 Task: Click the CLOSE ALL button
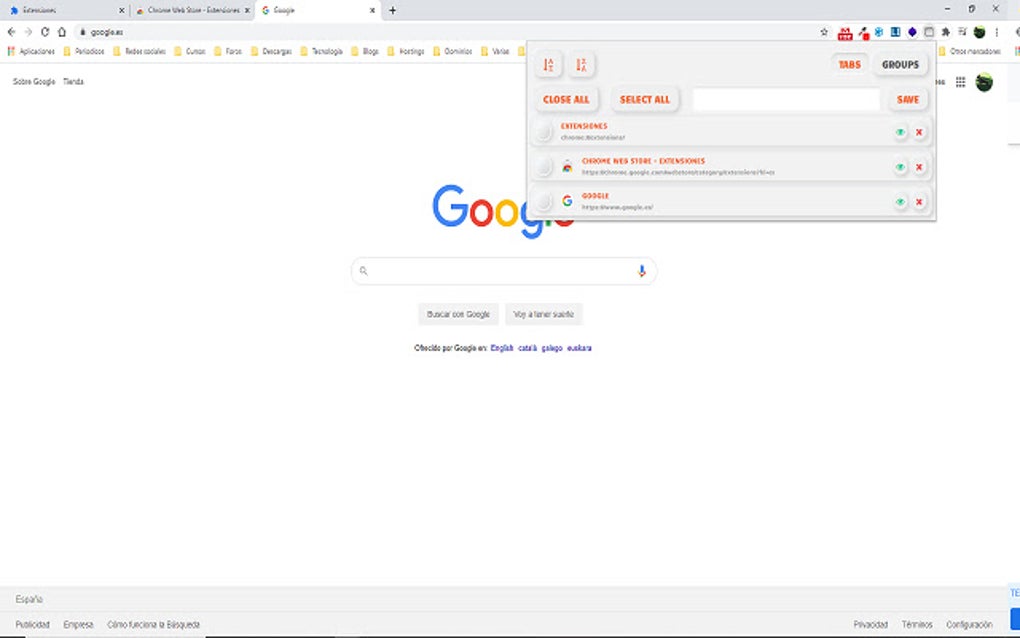click(x=566, y=99)
